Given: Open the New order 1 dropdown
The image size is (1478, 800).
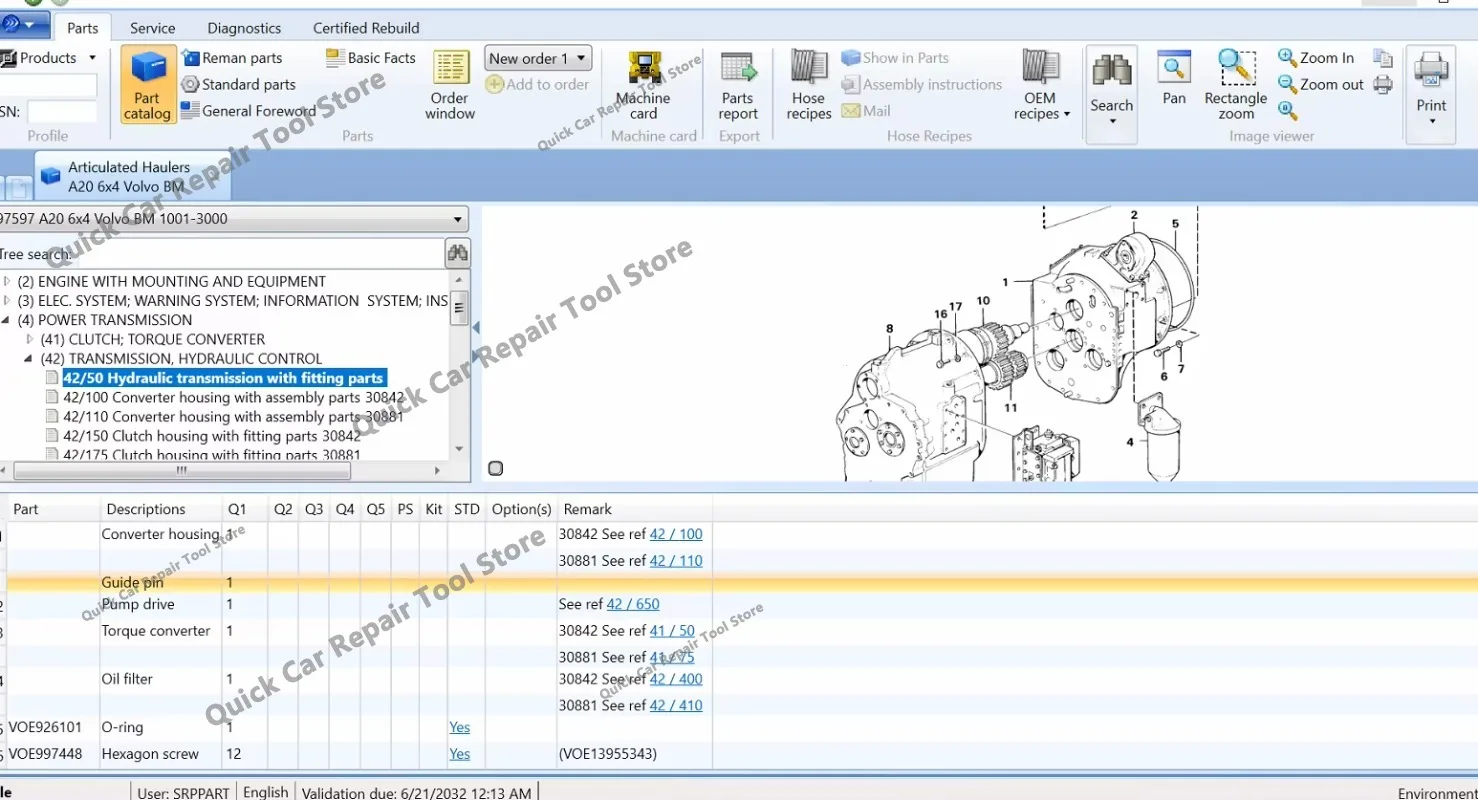Looking at the screenshot, I should pos(538,58).
